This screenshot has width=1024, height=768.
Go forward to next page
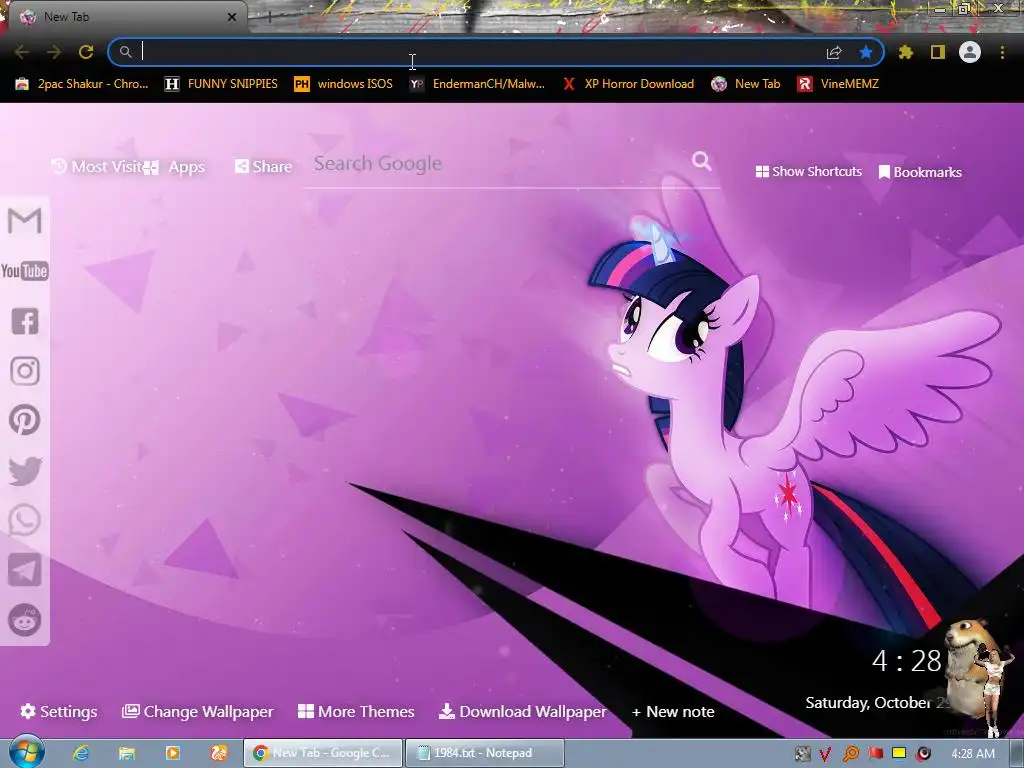54,52
